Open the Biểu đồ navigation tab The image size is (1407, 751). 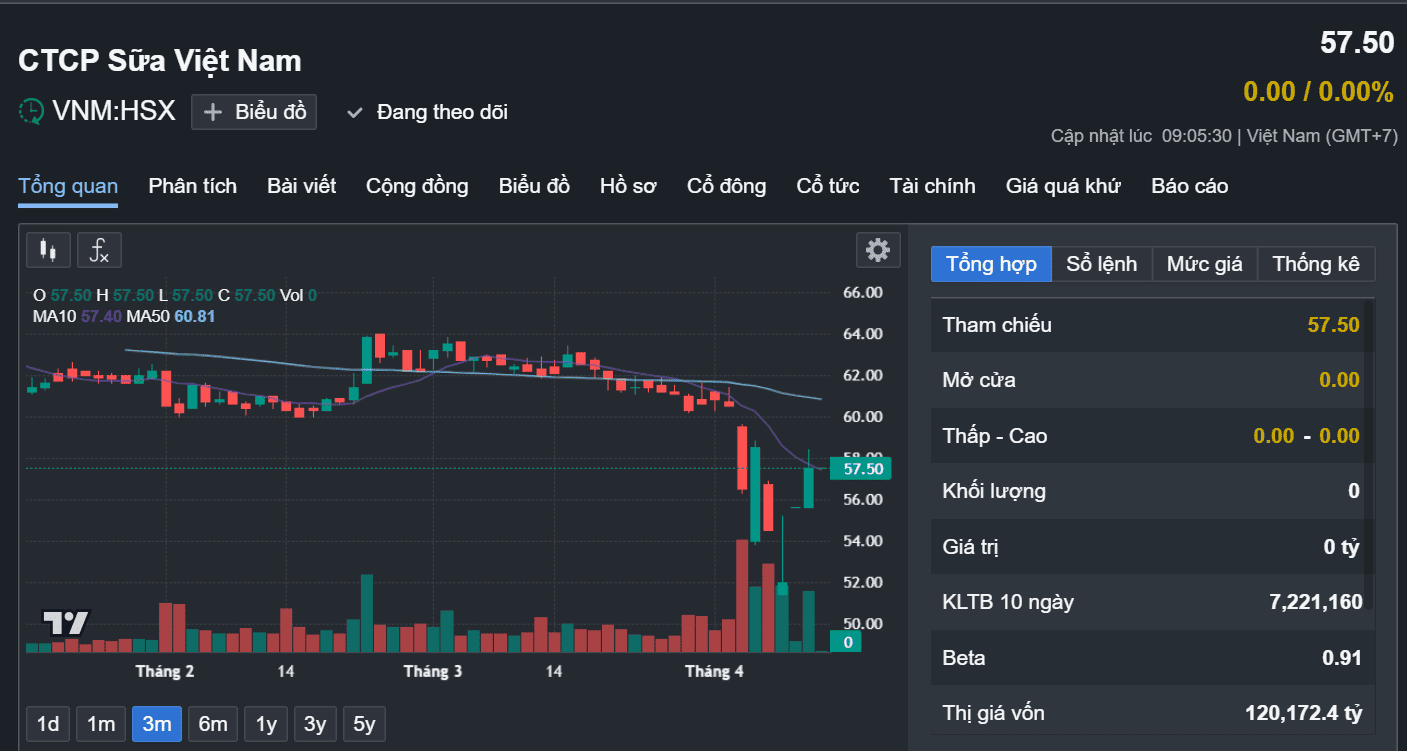tap(534, 186)
